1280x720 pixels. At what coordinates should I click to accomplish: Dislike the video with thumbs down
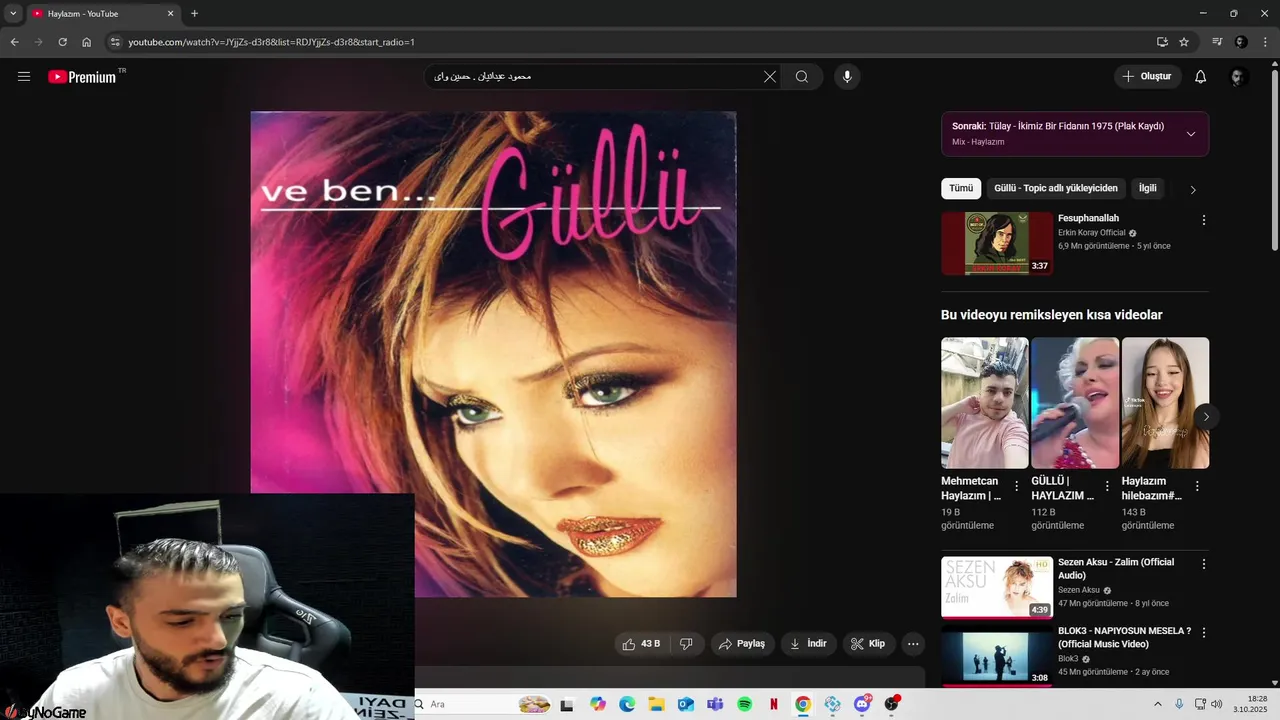[686, 644]
